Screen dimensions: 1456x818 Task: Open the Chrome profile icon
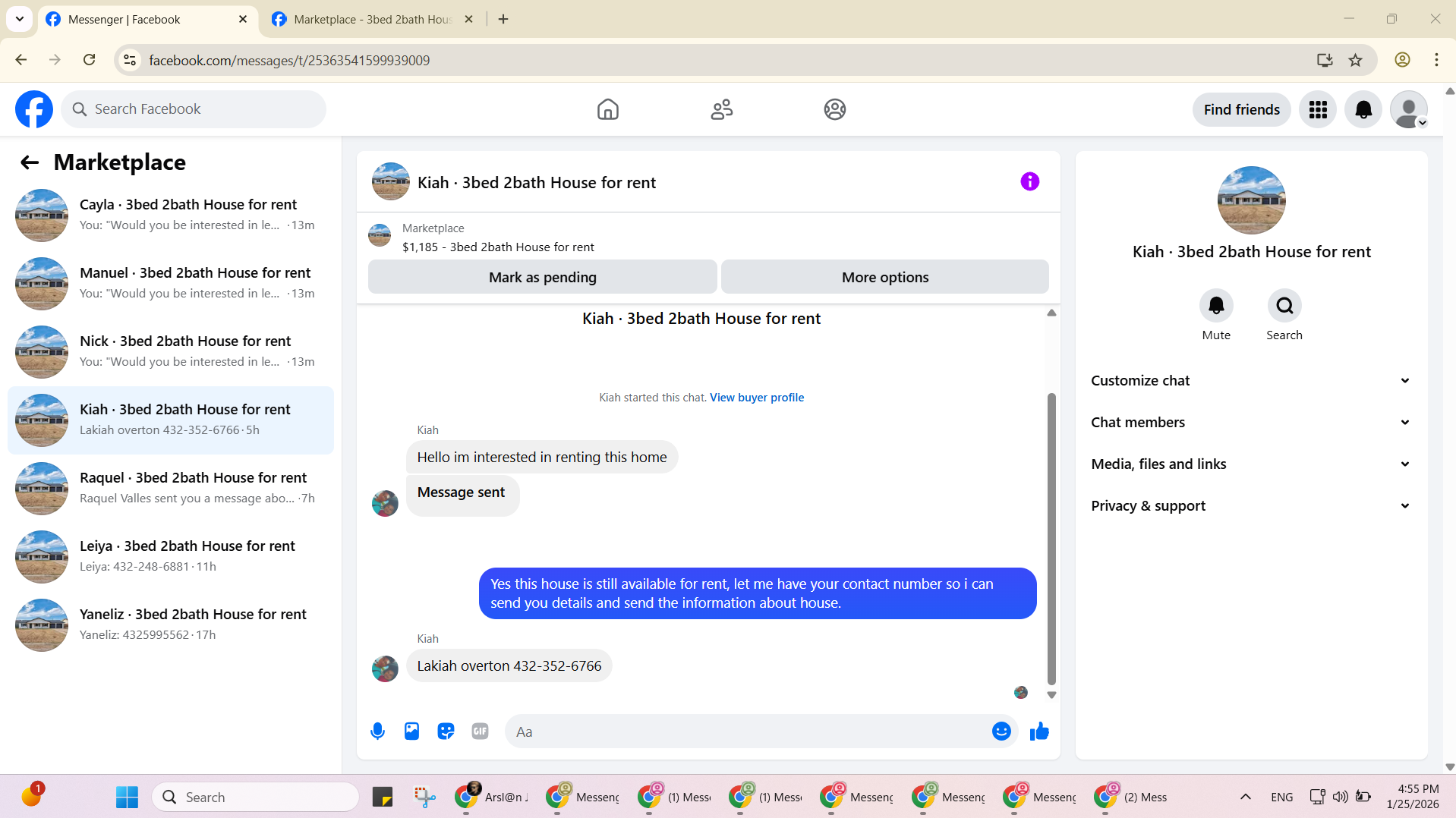(1402, 60)
